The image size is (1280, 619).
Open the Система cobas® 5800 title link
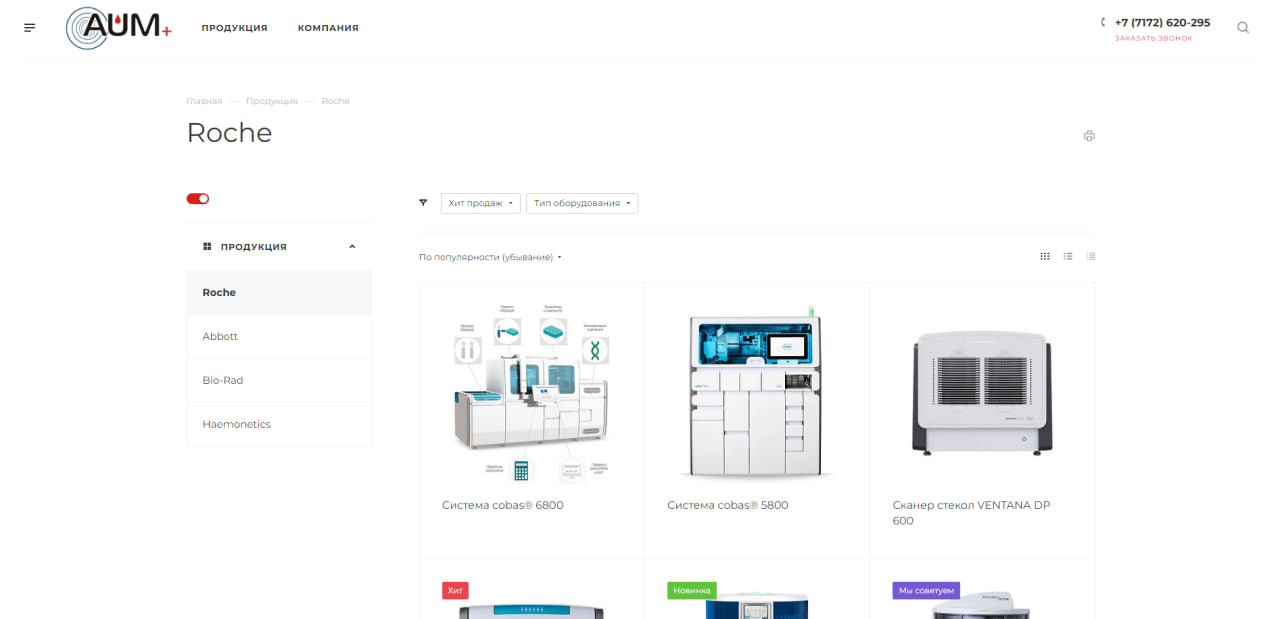(728, 505)
